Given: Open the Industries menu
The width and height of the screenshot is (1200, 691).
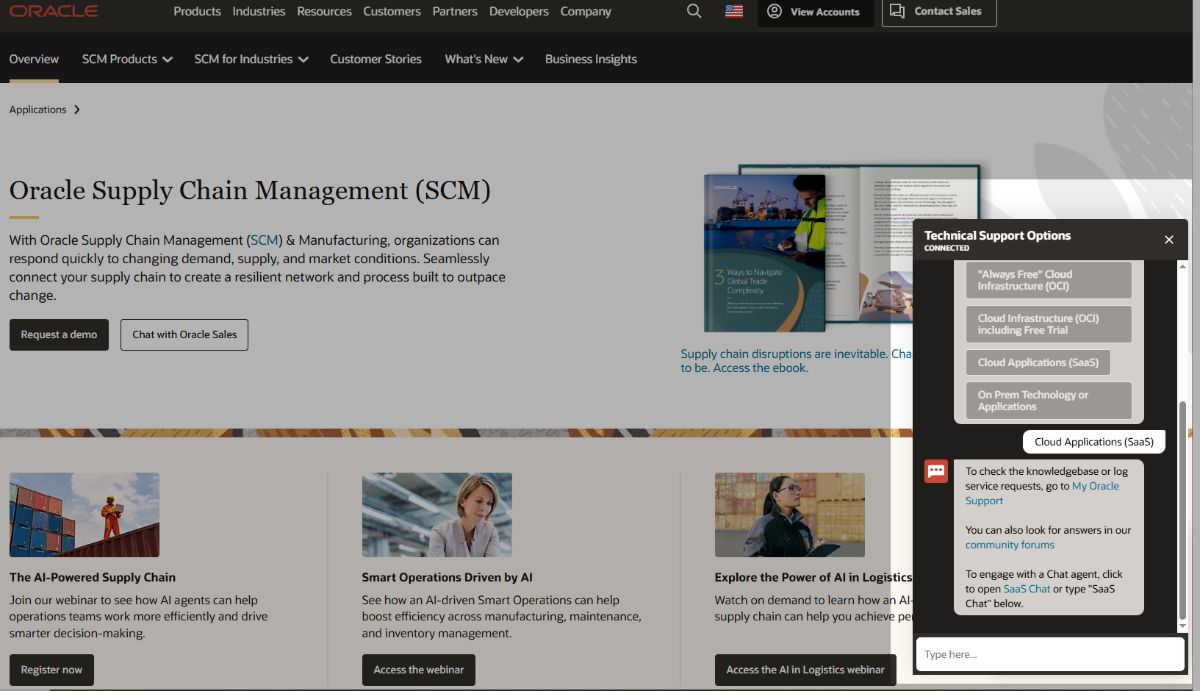Looking at the screenshot, I should [259, 11].
